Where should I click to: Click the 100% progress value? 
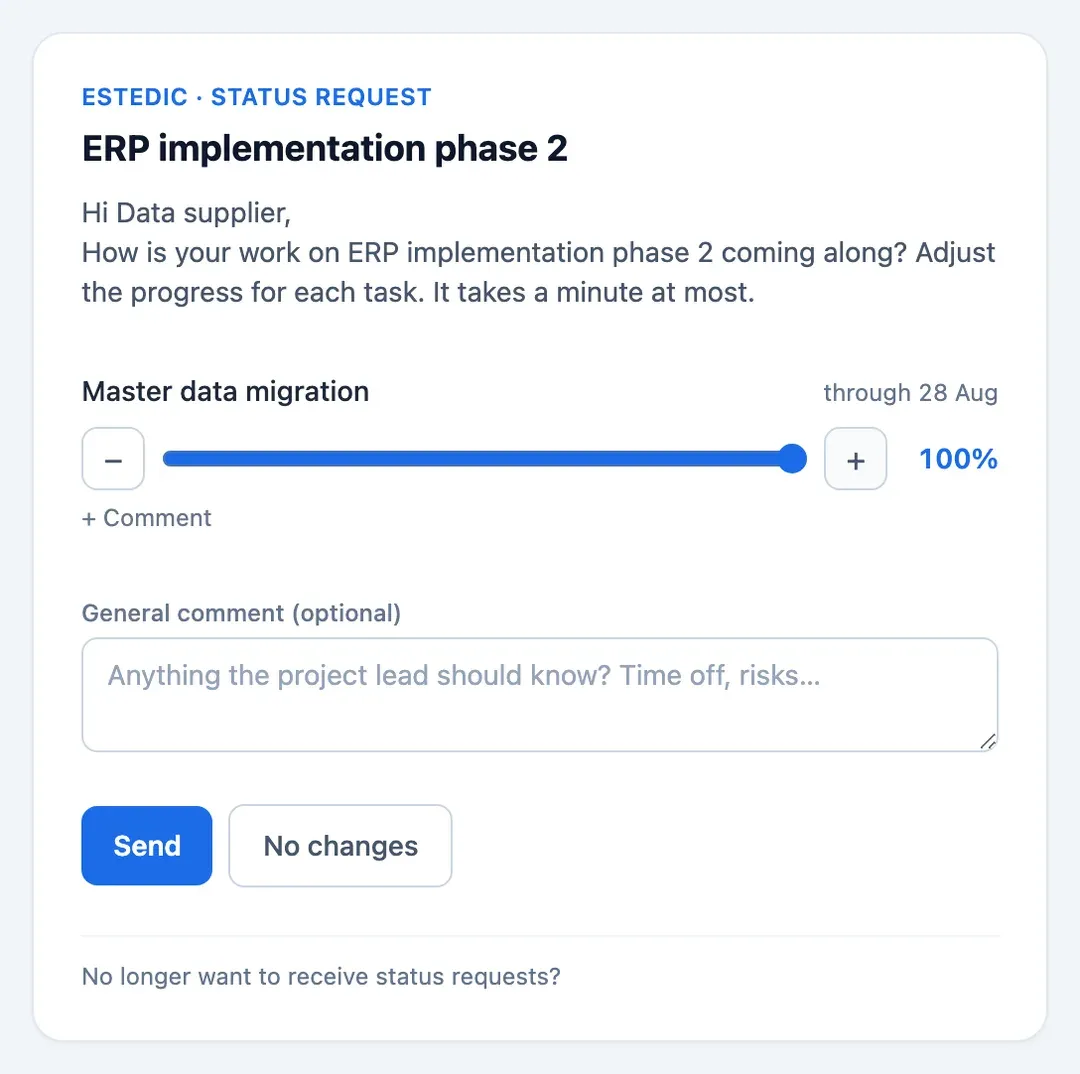958,459
